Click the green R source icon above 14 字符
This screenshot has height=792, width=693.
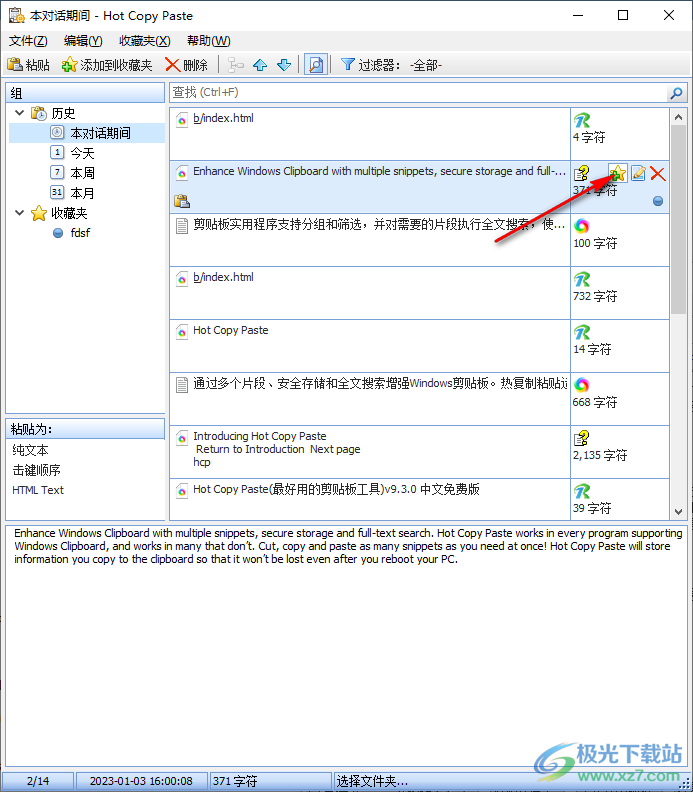tap(582, 332)
